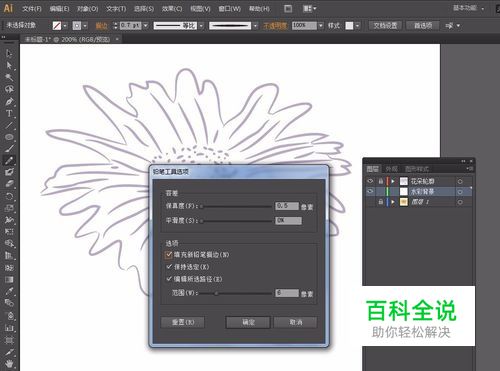Unlock the 图层 1 layer
This screenshot has width=500, height=371.
[x=380, y=202]
